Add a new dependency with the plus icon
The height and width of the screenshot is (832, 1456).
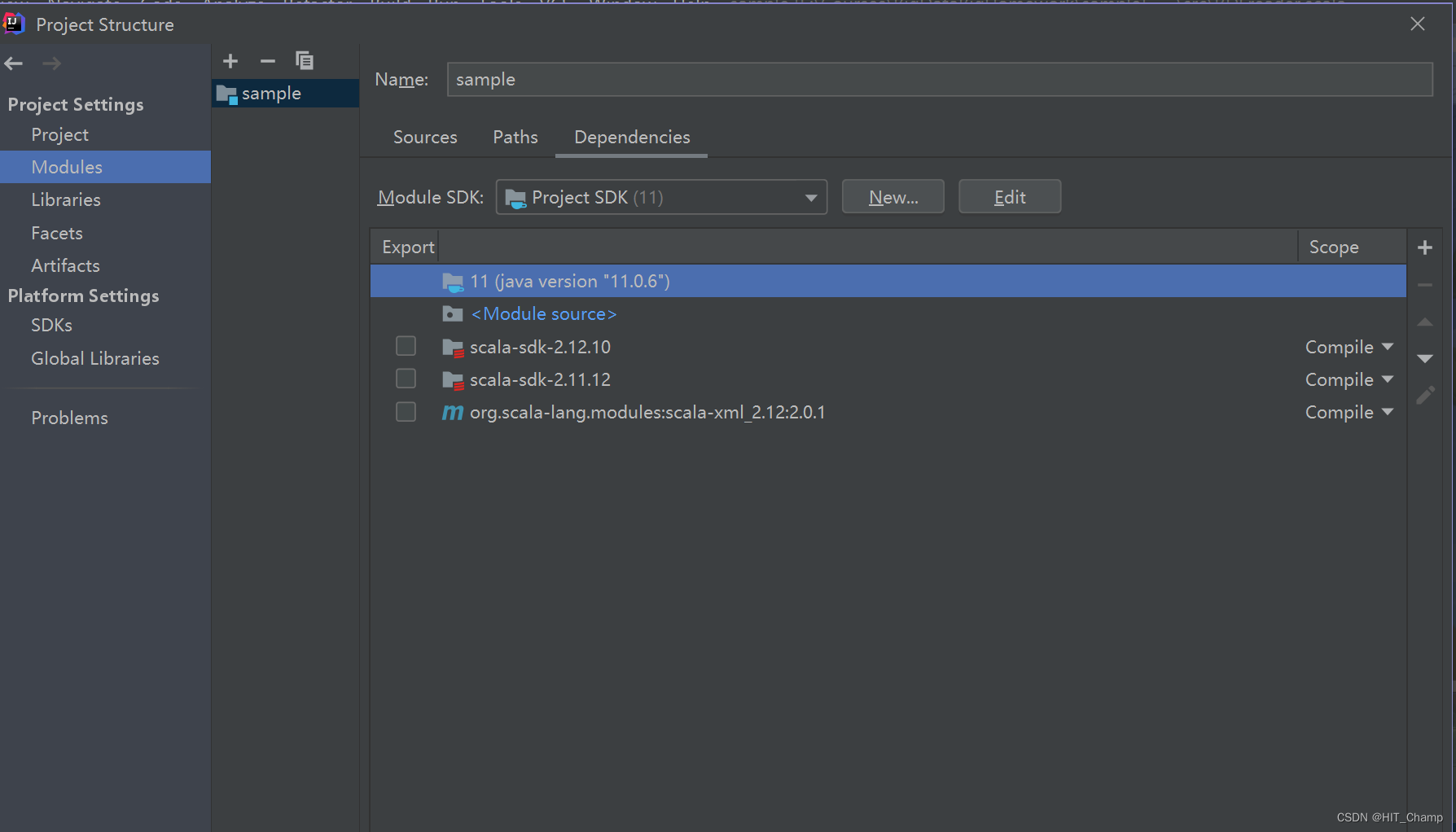(1425, 247)
